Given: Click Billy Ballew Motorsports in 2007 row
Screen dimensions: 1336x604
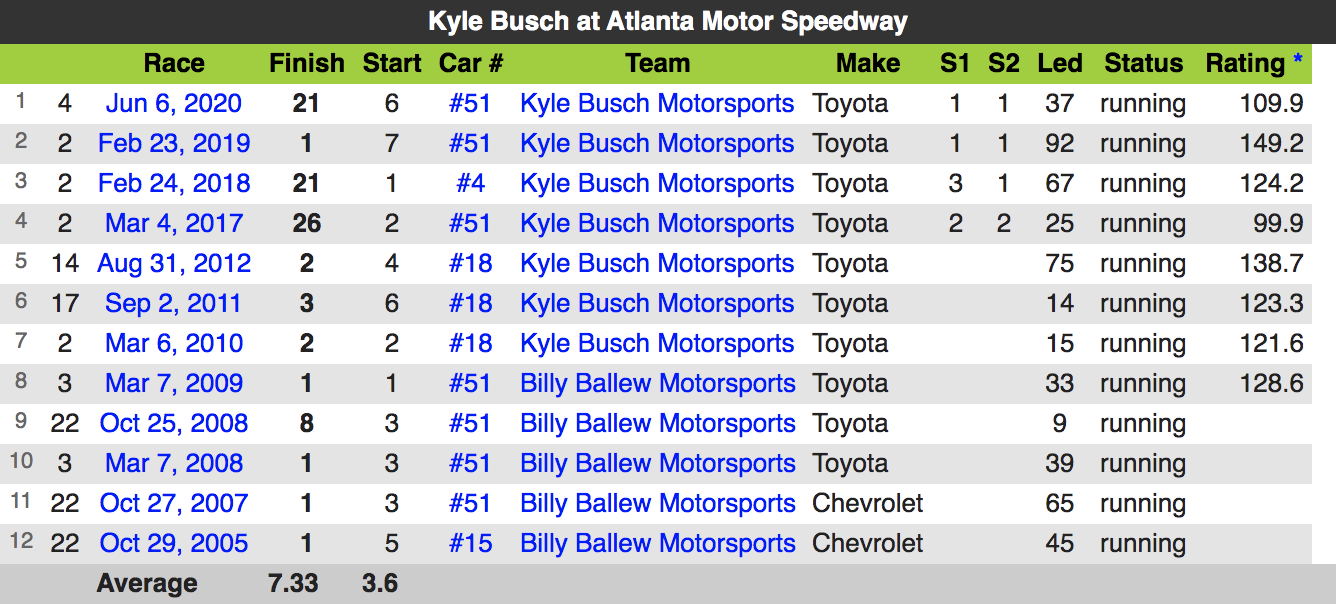Looking at the screenshot, I should [657, 503].
